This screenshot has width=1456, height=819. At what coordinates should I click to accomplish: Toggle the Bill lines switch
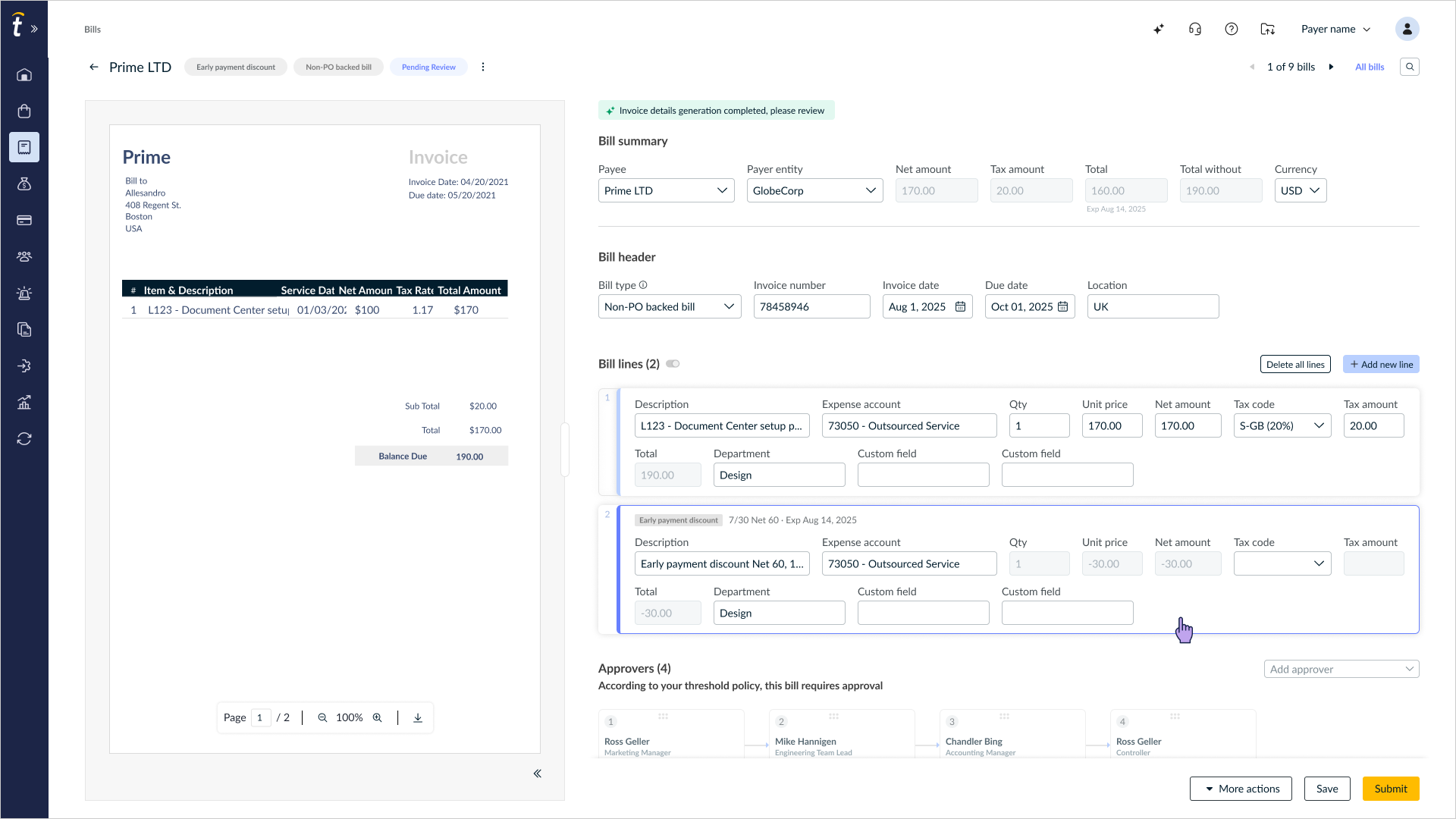click(673, 364)
